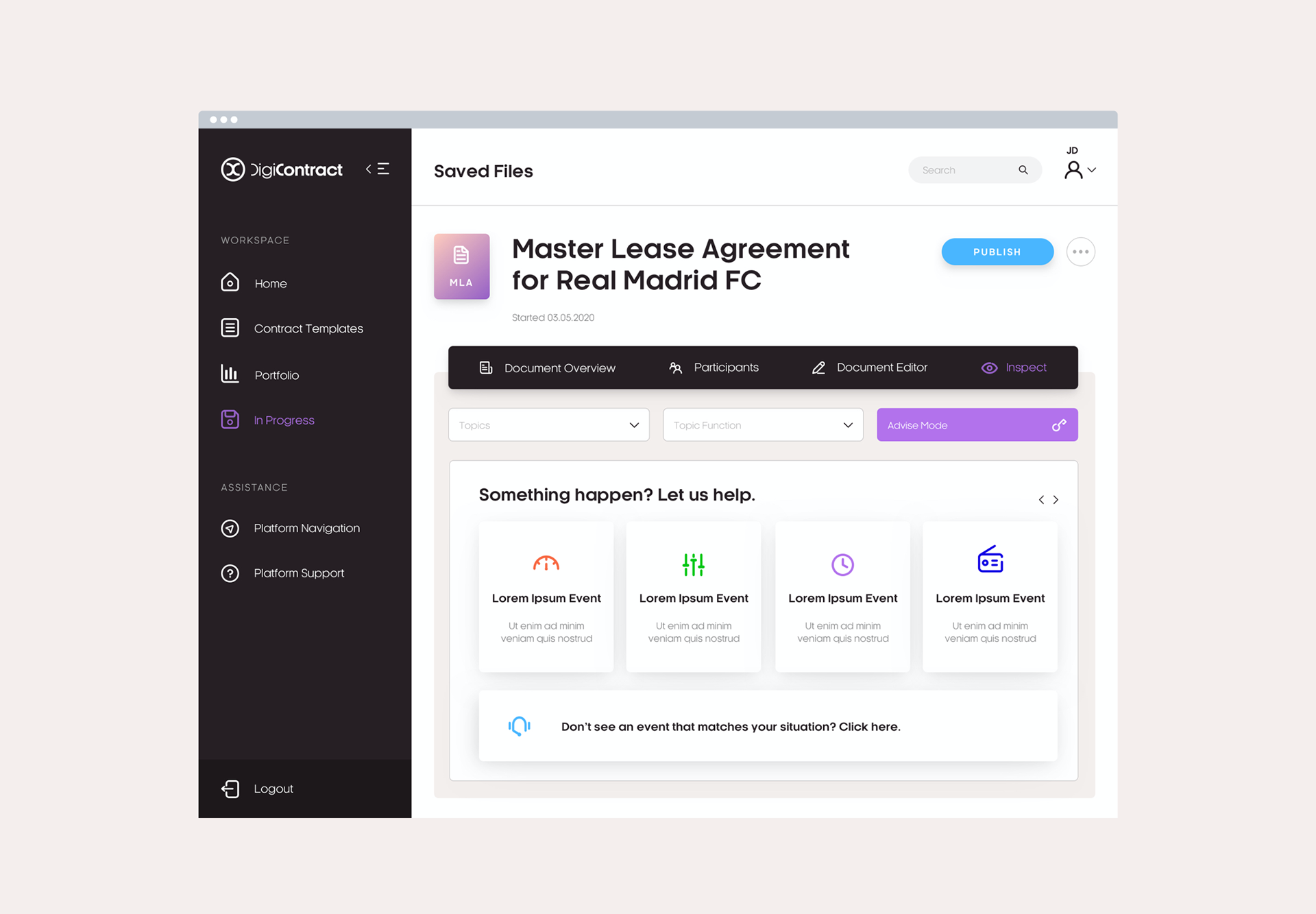Click the Inspect eye icon
The image size is (1316, 914).
click(x=989, y=368)
